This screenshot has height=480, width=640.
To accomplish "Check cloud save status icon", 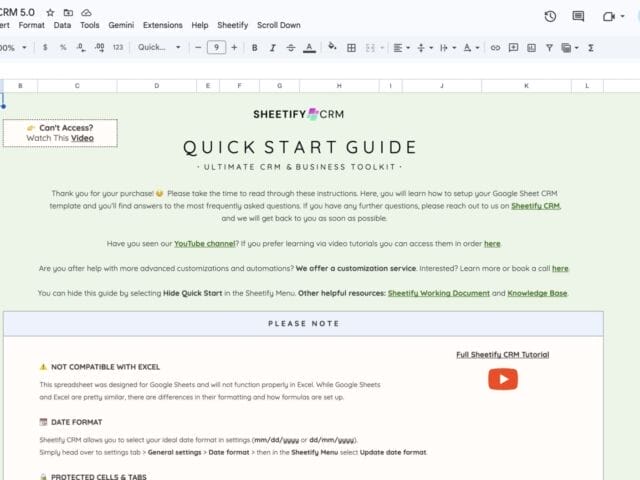I will 86,13.
